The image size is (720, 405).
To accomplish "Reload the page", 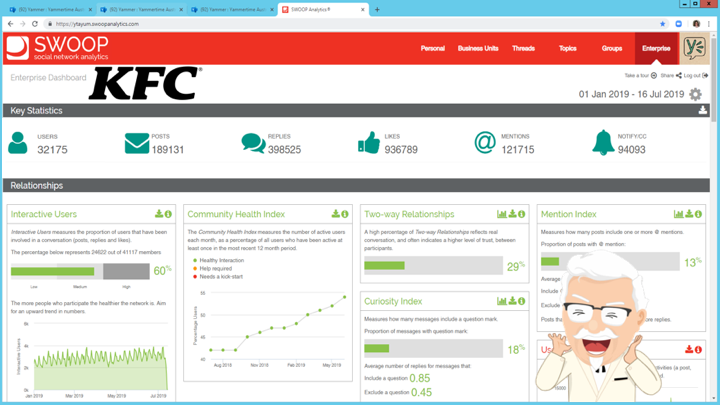I will click(x=35, y=24).
